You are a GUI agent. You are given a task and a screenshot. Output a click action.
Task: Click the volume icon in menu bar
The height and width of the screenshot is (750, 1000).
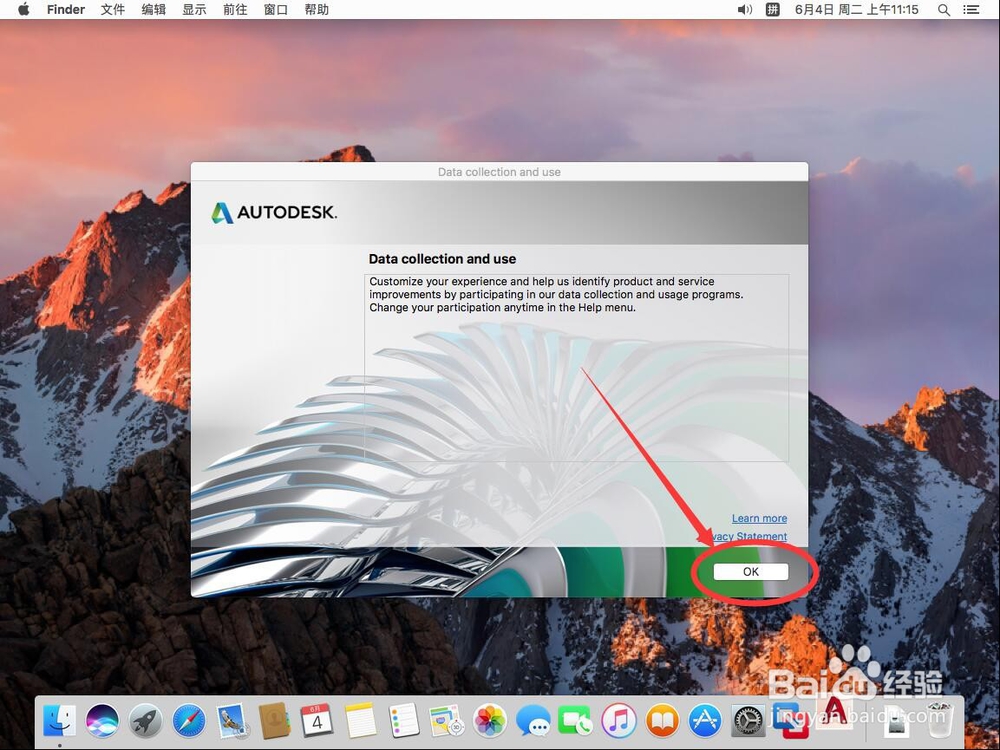coord(745,10)
